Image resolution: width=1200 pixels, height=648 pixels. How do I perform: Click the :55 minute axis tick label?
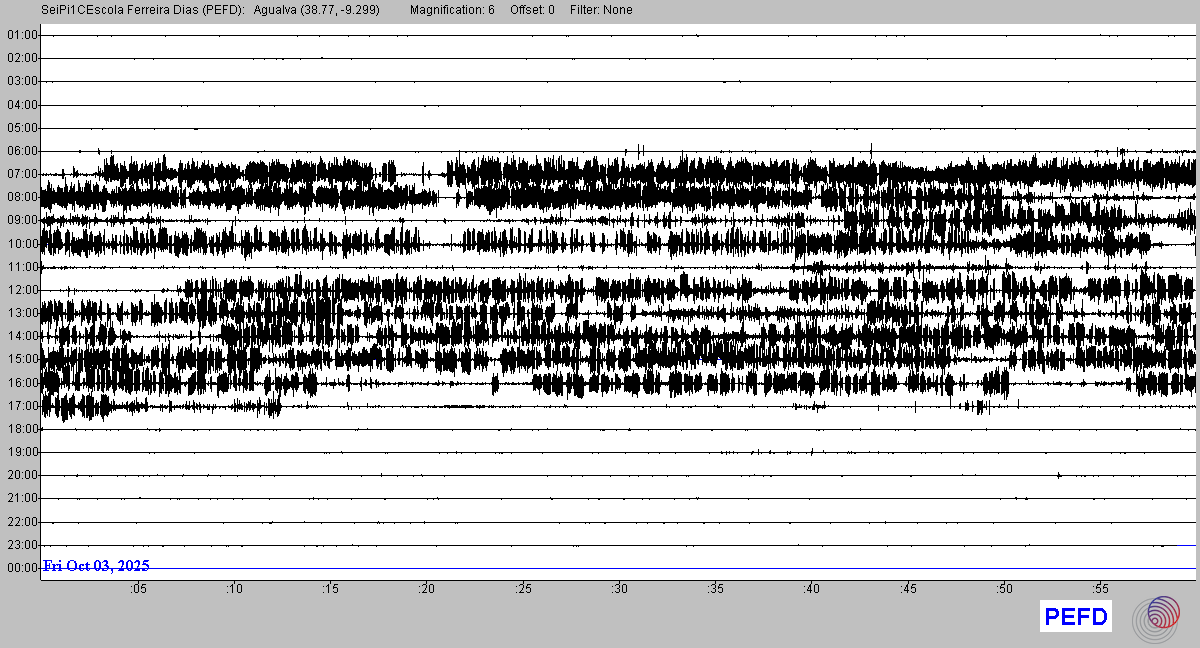coord(1100,589)
